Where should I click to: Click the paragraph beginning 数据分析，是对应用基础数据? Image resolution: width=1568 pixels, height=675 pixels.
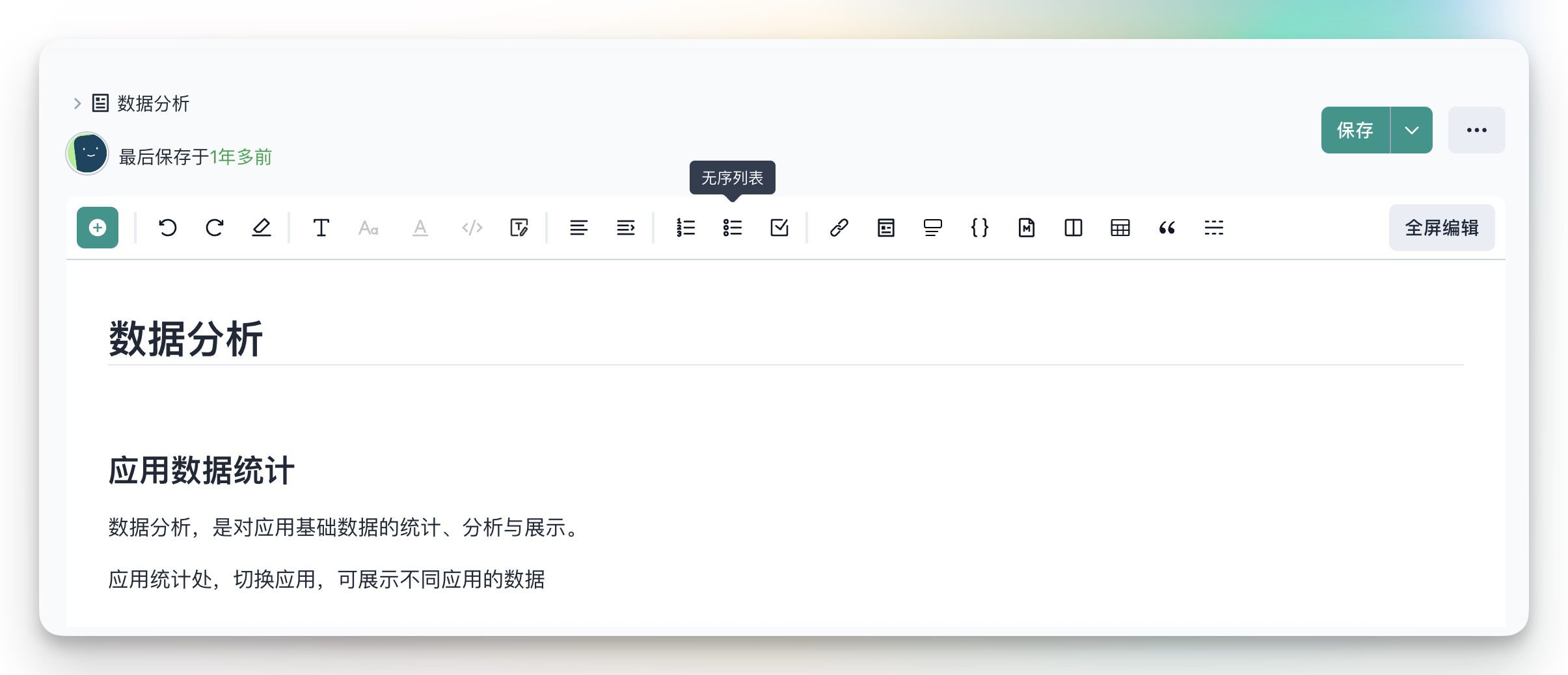click(x=344, y=527)
